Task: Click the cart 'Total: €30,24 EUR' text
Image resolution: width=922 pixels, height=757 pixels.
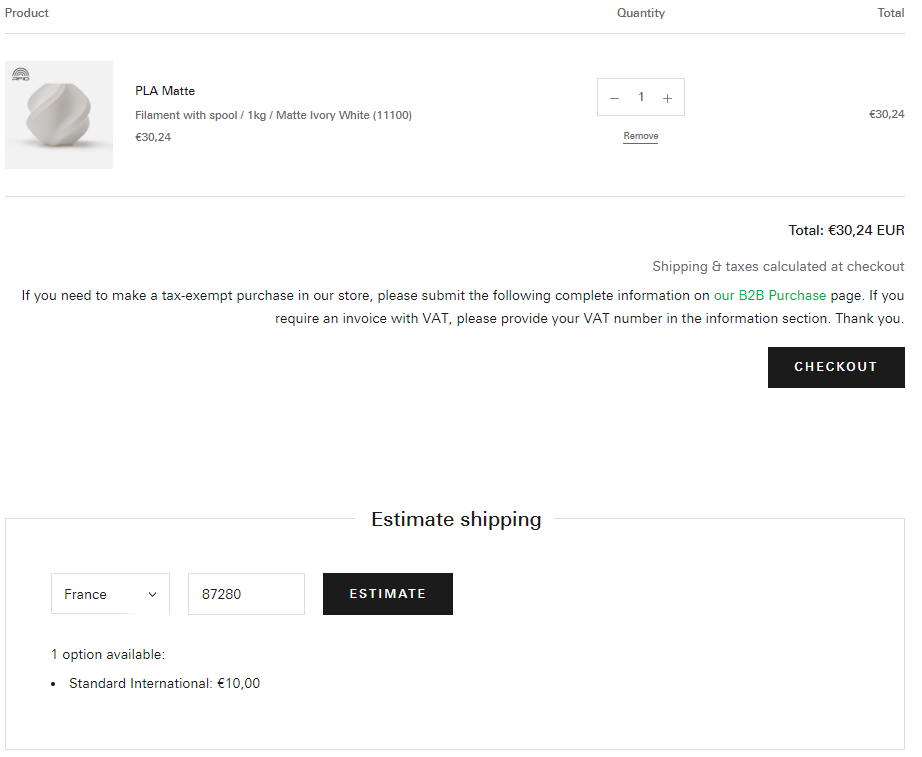Action: pos(846,230)
